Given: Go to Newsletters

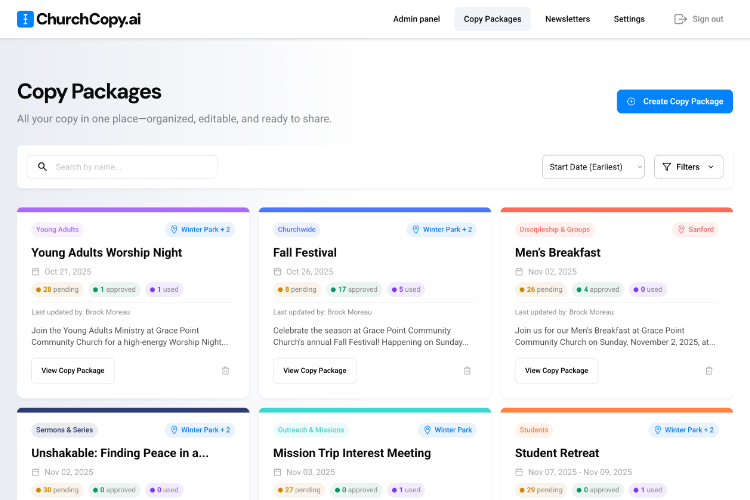Looking at the screenshot, I should coord(567,19).
